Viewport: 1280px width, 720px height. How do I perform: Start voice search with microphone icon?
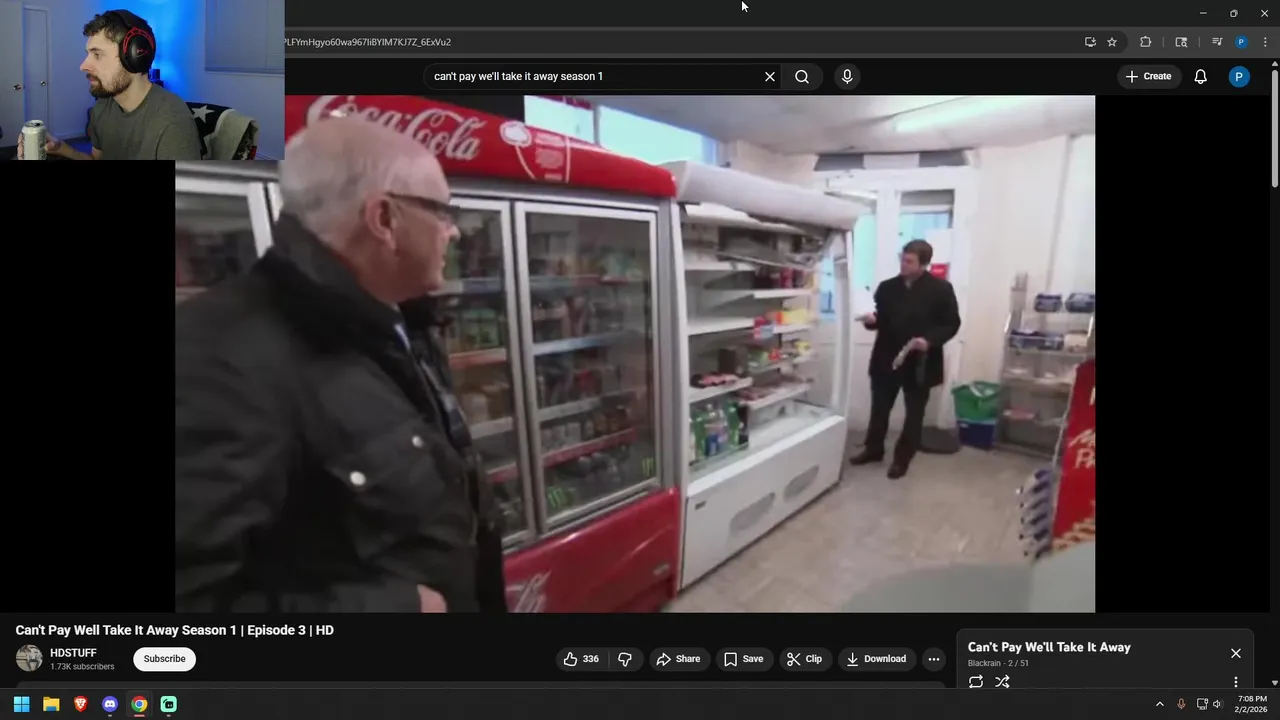pyautogui.click(x=847, y=76)
